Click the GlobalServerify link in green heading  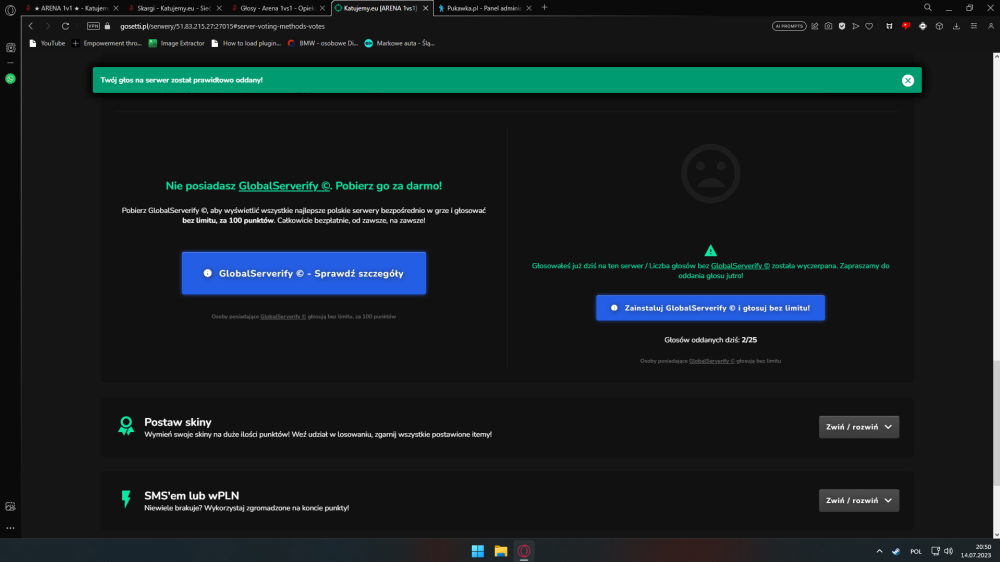pos(284,186)
